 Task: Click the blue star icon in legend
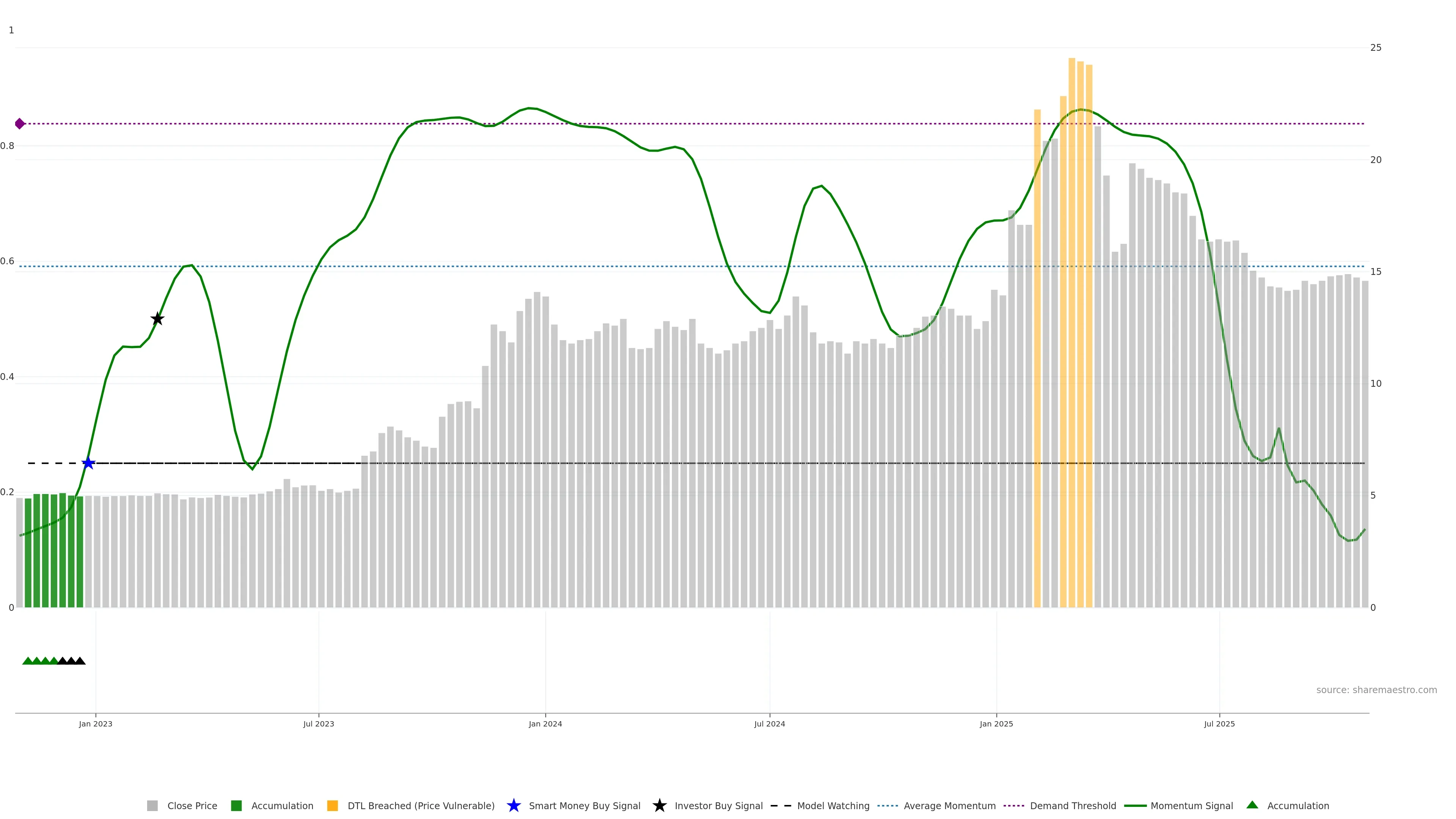513,805
